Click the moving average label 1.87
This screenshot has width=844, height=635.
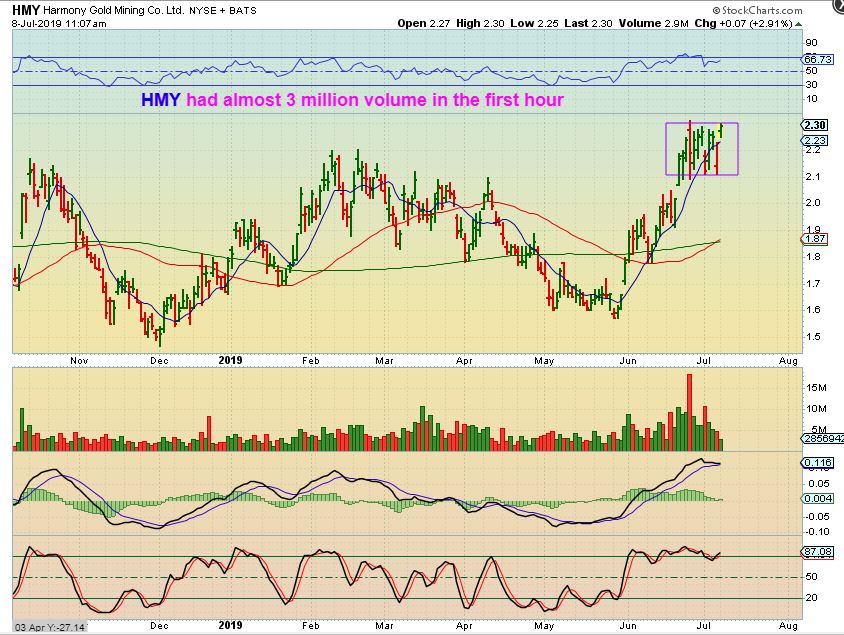click(x=813, y=240)
